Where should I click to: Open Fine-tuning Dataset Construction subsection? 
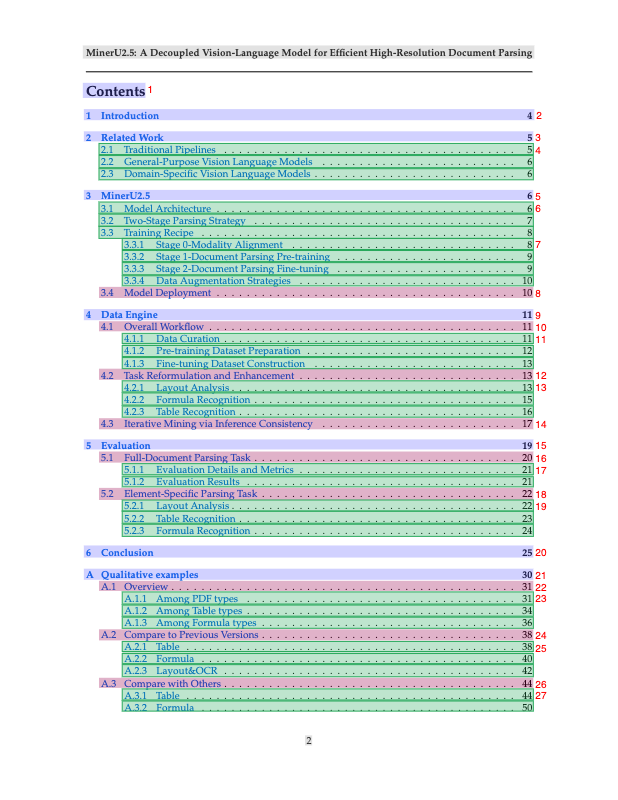[x=230, y=364]
